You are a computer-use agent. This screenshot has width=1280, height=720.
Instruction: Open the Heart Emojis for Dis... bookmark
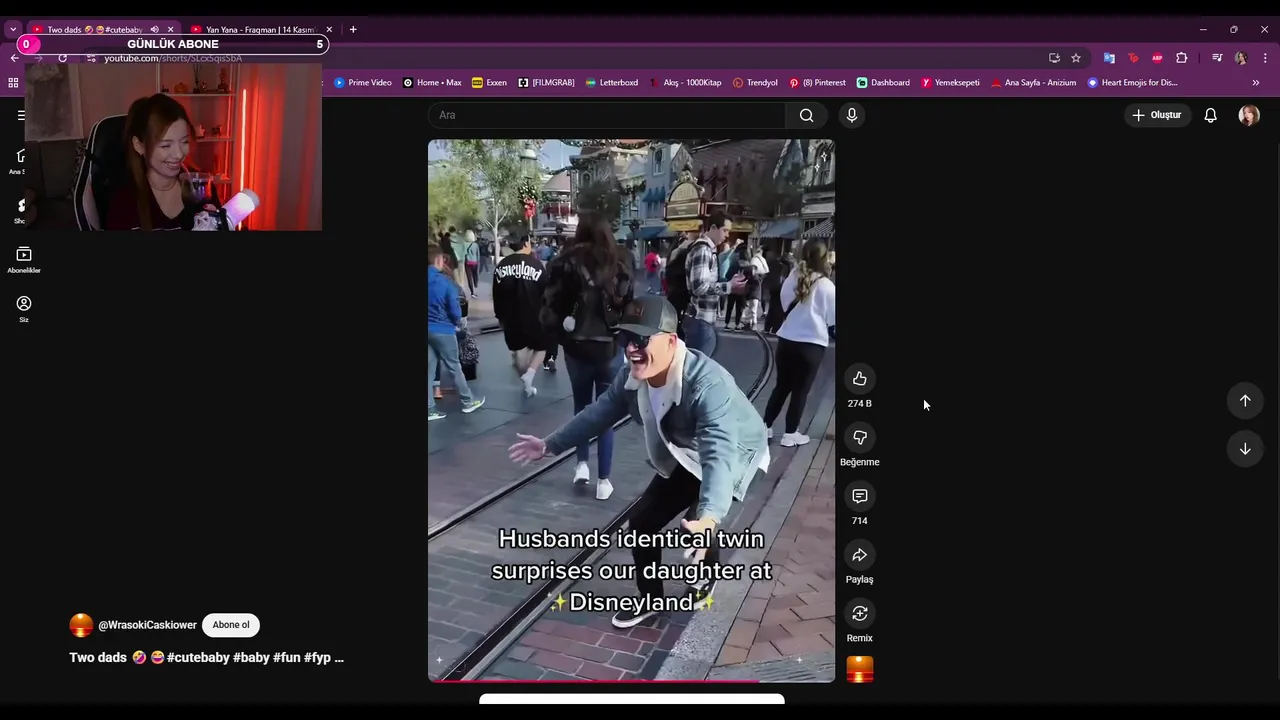tap(1133, 83)
